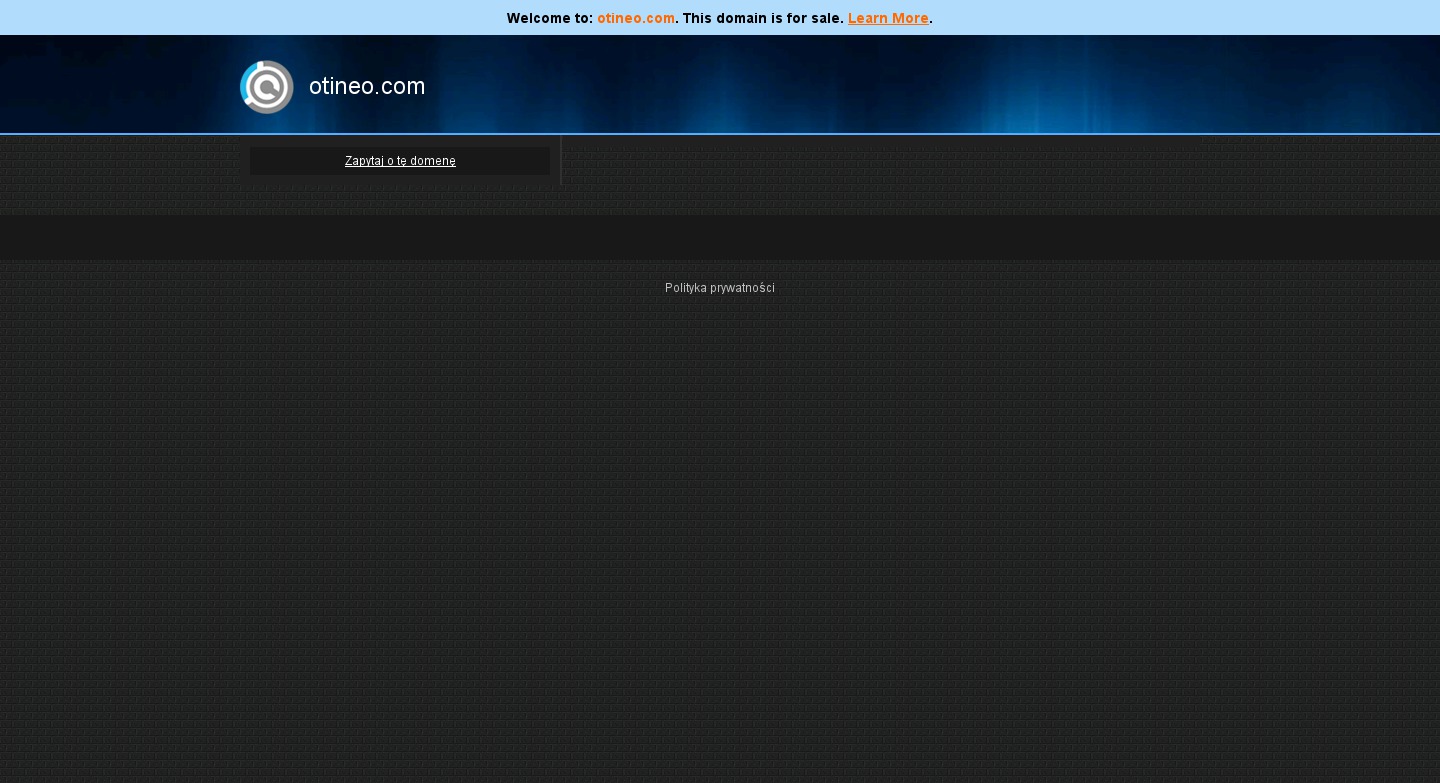Viewport: 1440px width, 783px height.
Task: Click the light blue top bar's empty left side
Action: coord(200,18)
